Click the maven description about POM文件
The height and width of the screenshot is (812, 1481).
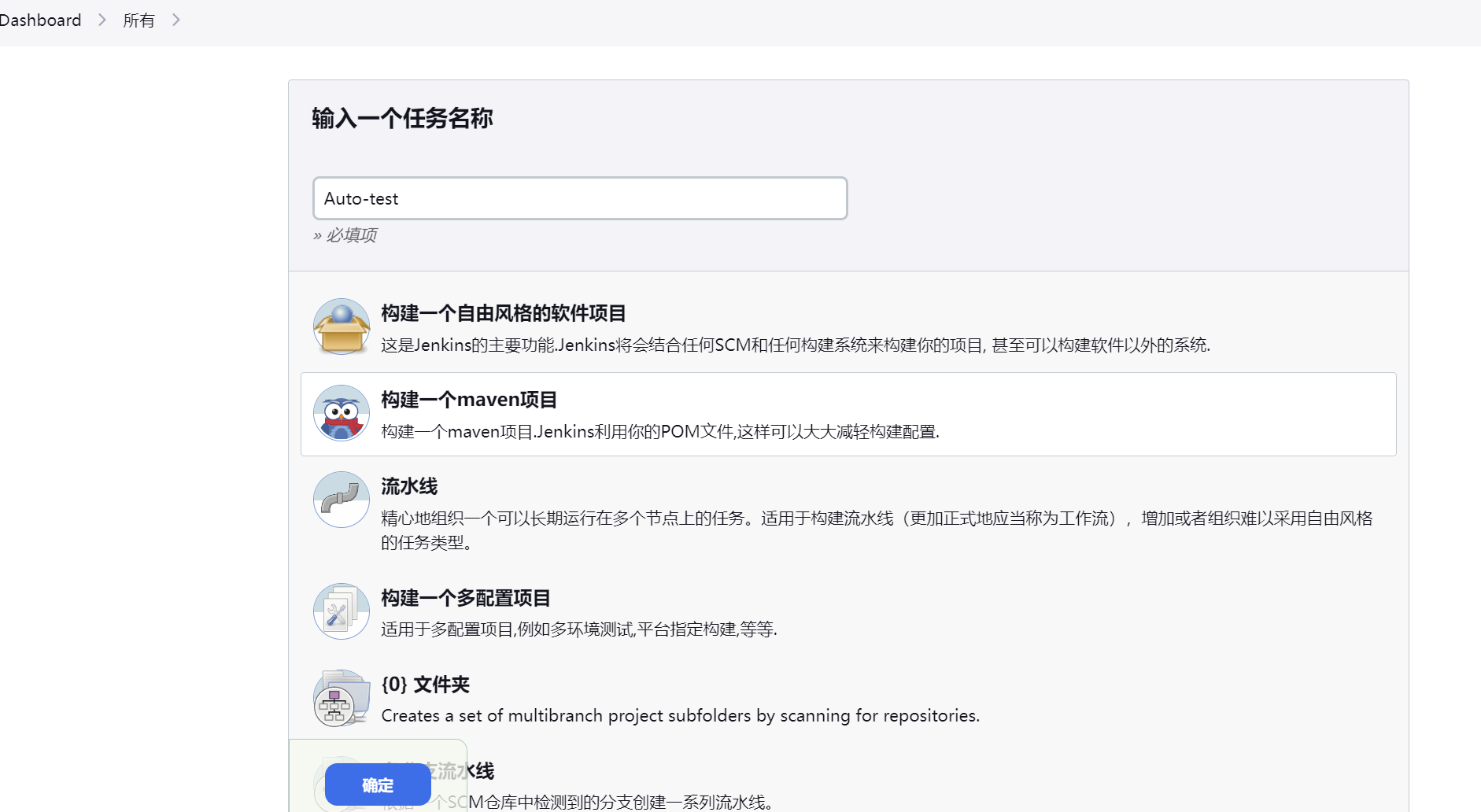(660, 431)
